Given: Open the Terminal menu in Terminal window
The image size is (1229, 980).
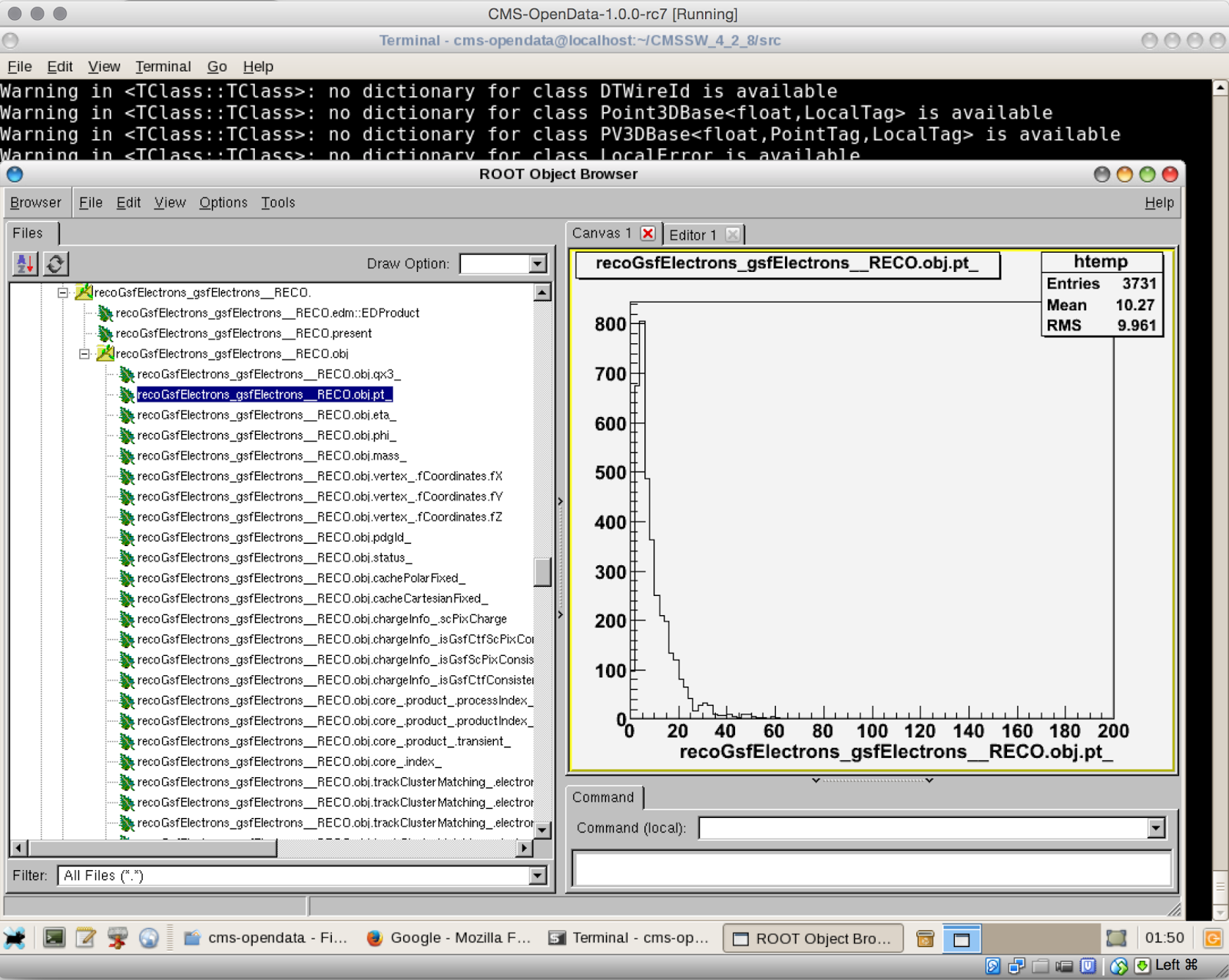Looking at the screenshot, I should click(163, 67).
